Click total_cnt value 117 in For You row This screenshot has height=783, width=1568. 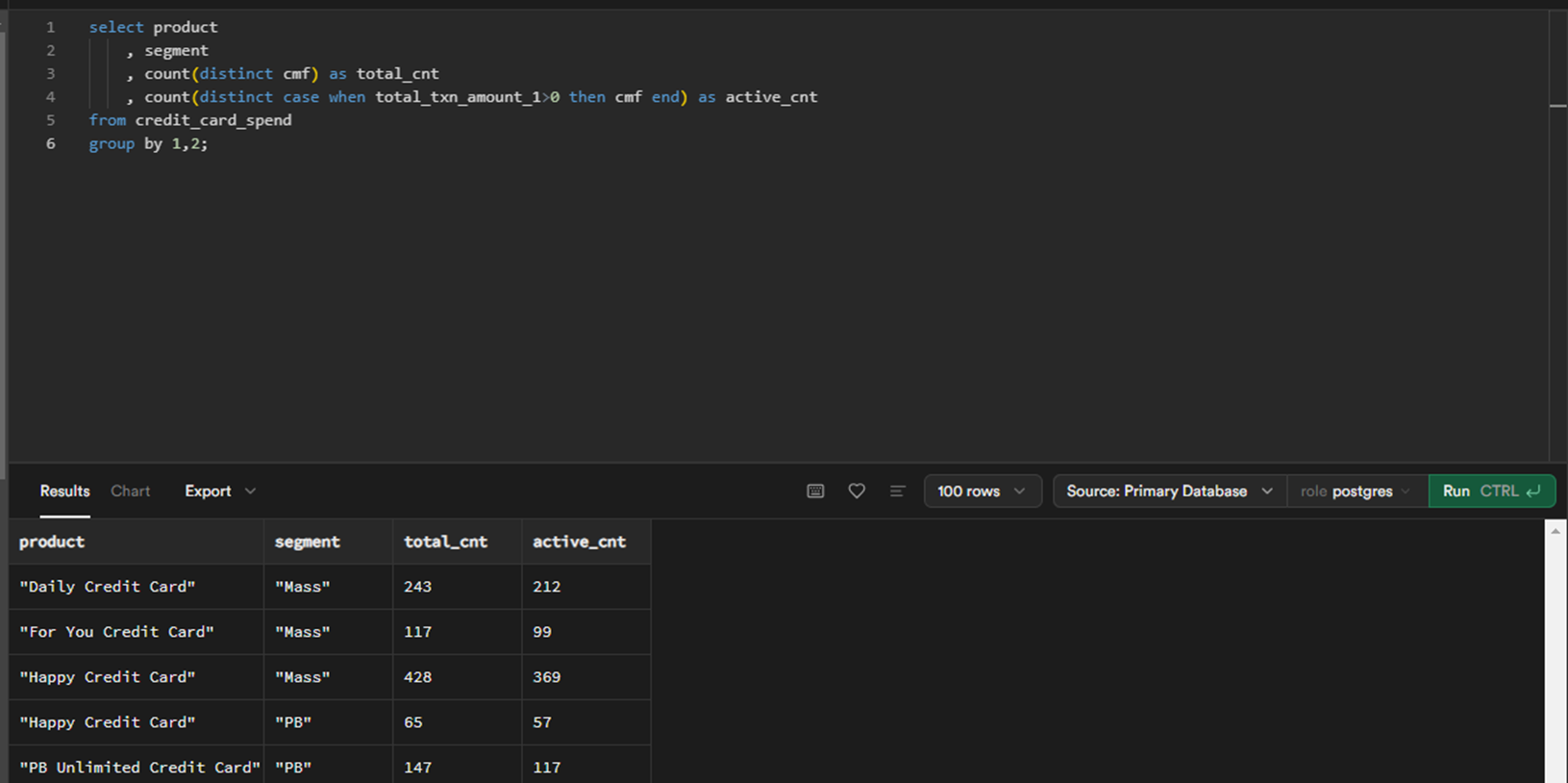457,632
